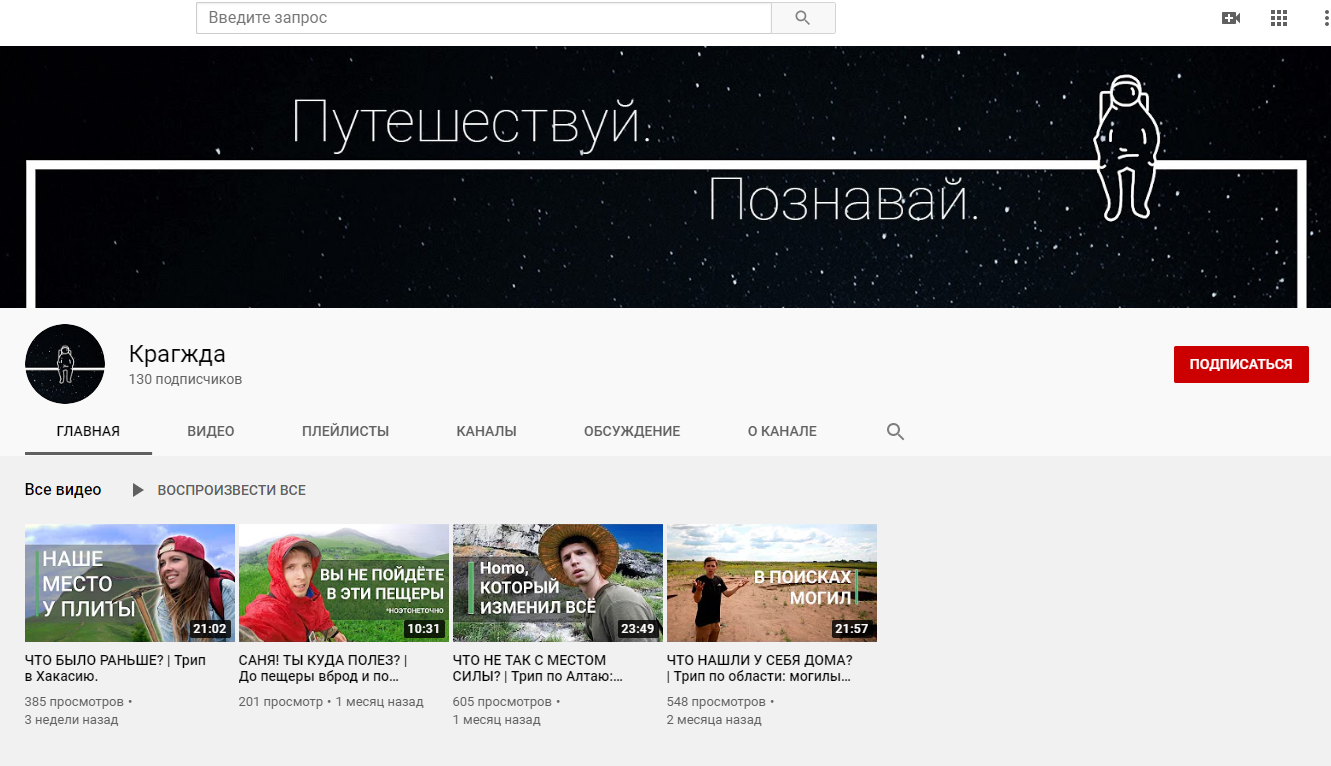Open the О КАНАЛЕ tab
Screen dimensions: 1331x766
pos(782,432)
